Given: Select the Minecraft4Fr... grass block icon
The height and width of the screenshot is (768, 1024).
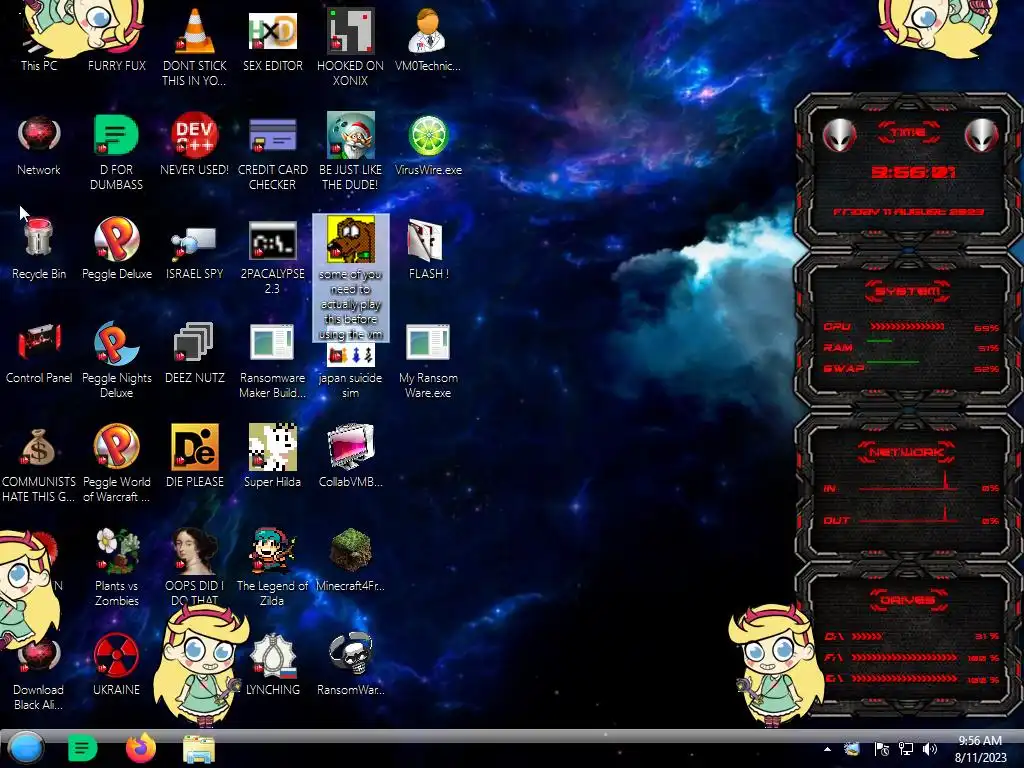Looking at the screenshot, I should pos(351,550).
